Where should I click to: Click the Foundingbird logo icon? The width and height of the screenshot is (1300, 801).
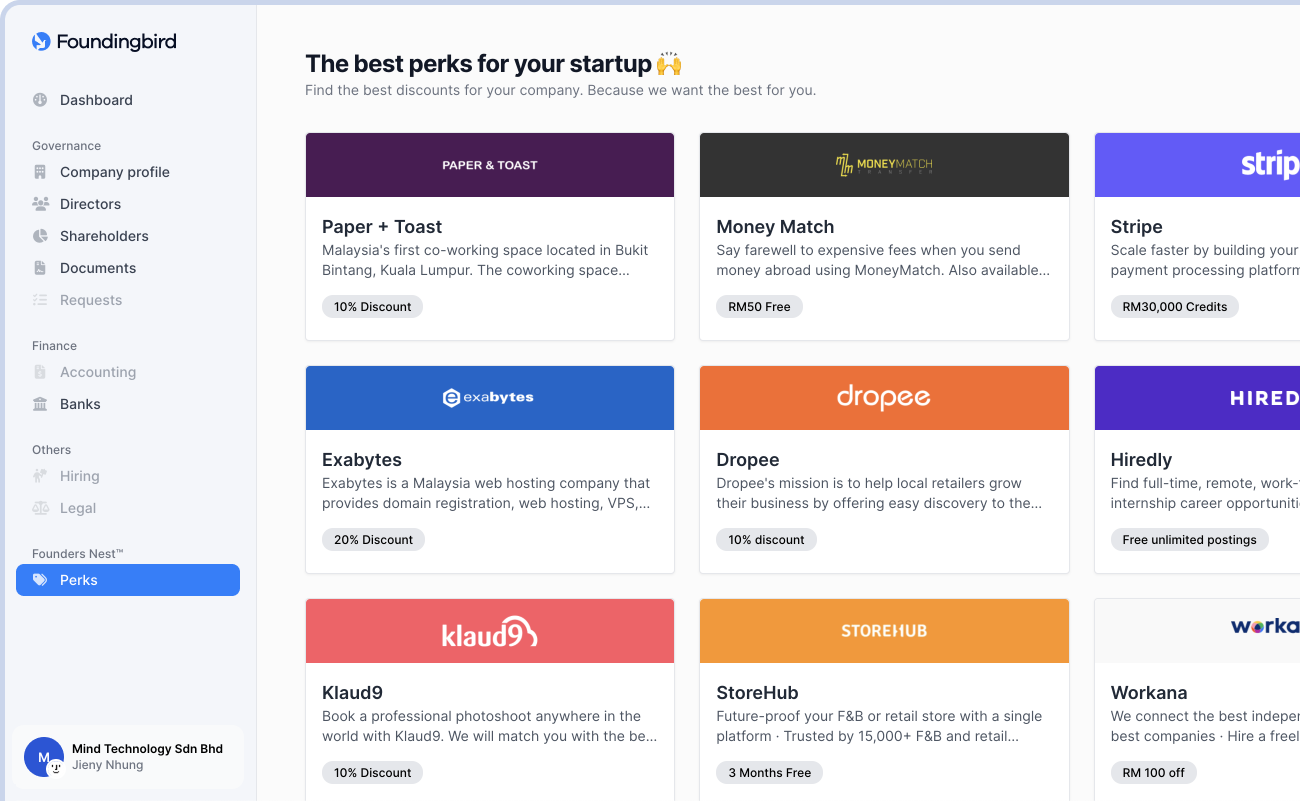[x=41, y=41]
